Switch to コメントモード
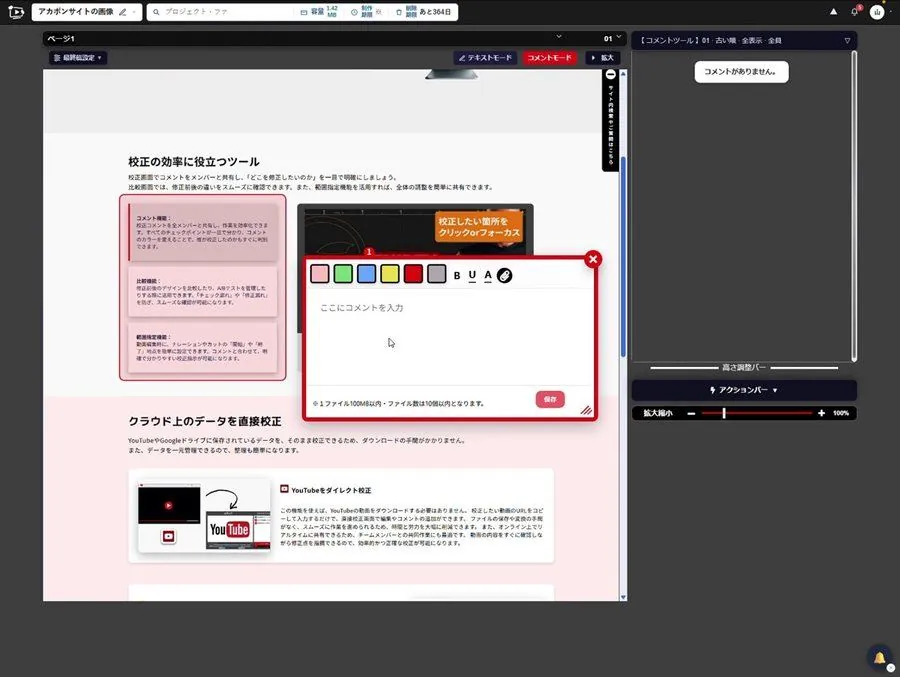900x677 pixels. 549,58
